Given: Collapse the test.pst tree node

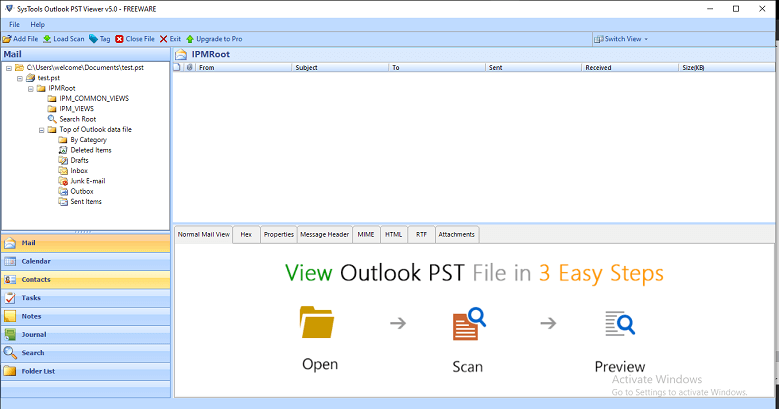Looking at the screenshot, I should click(20, 79).
